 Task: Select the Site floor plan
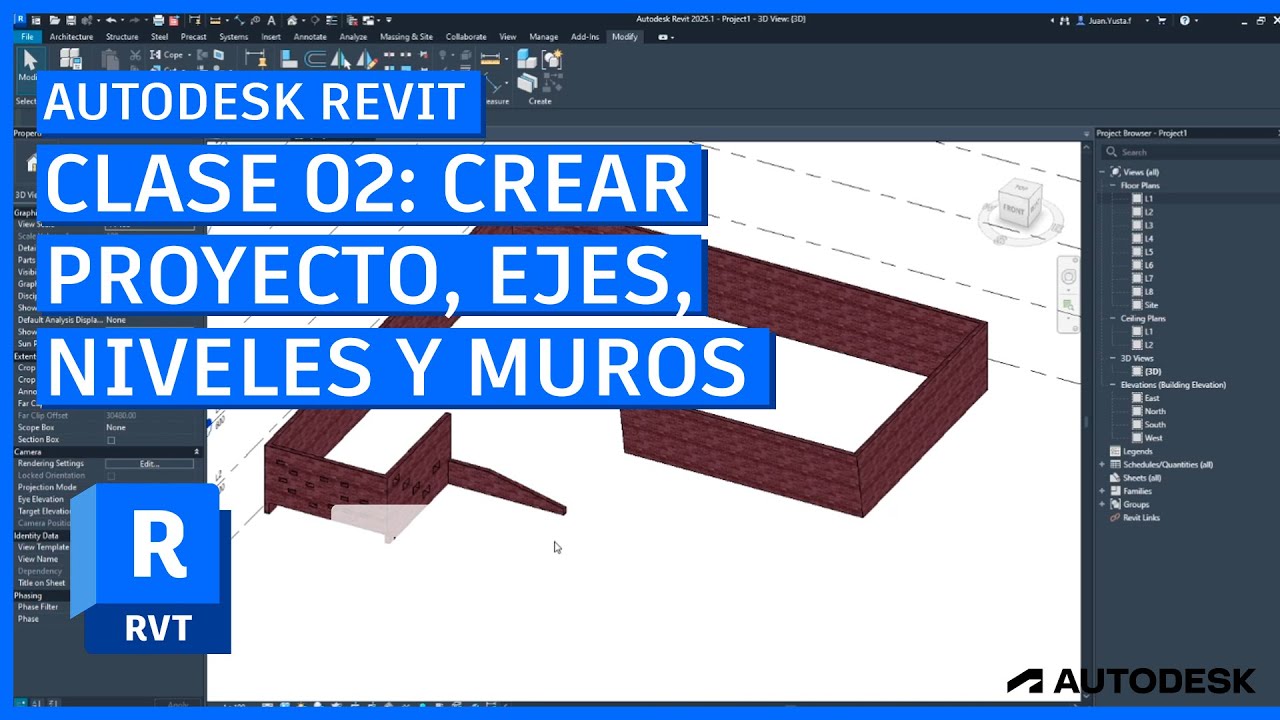pyautogui.click(x=1151, y=305)
